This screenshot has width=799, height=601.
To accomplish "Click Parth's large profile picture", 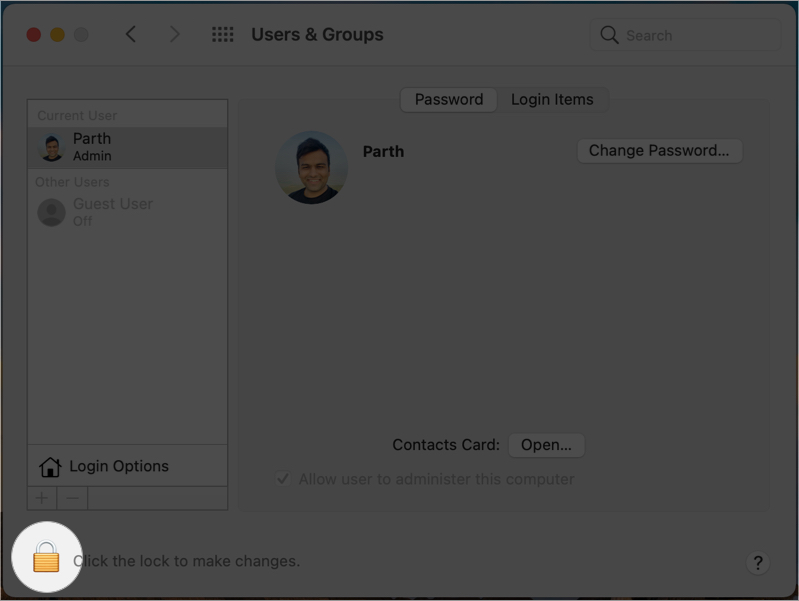I will click(x=311, y=167).
